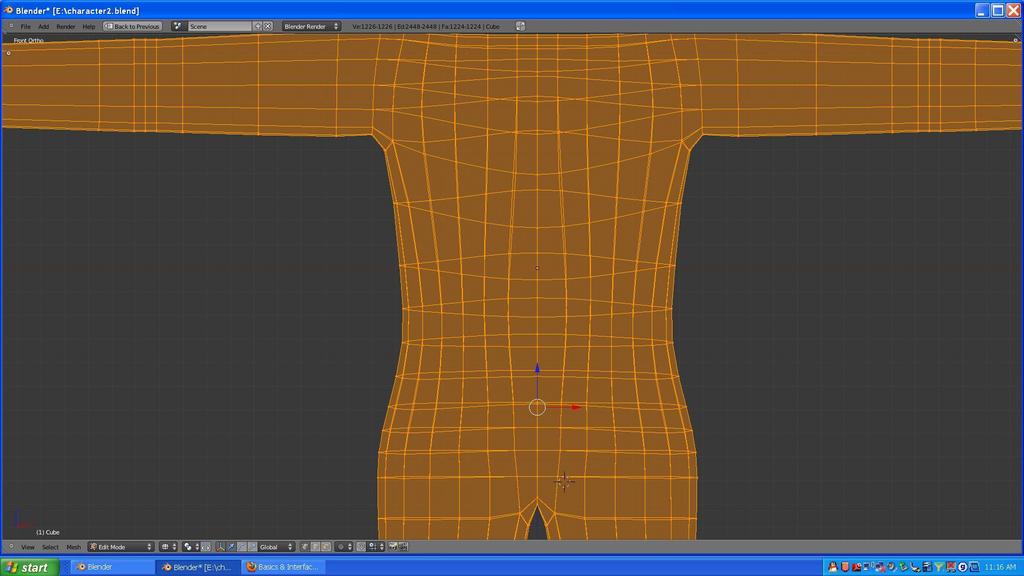Toggle the 3D manipulator widget
Image resolution: width=1024 pixels, height=576 pixels.
[x=220, y=547]
